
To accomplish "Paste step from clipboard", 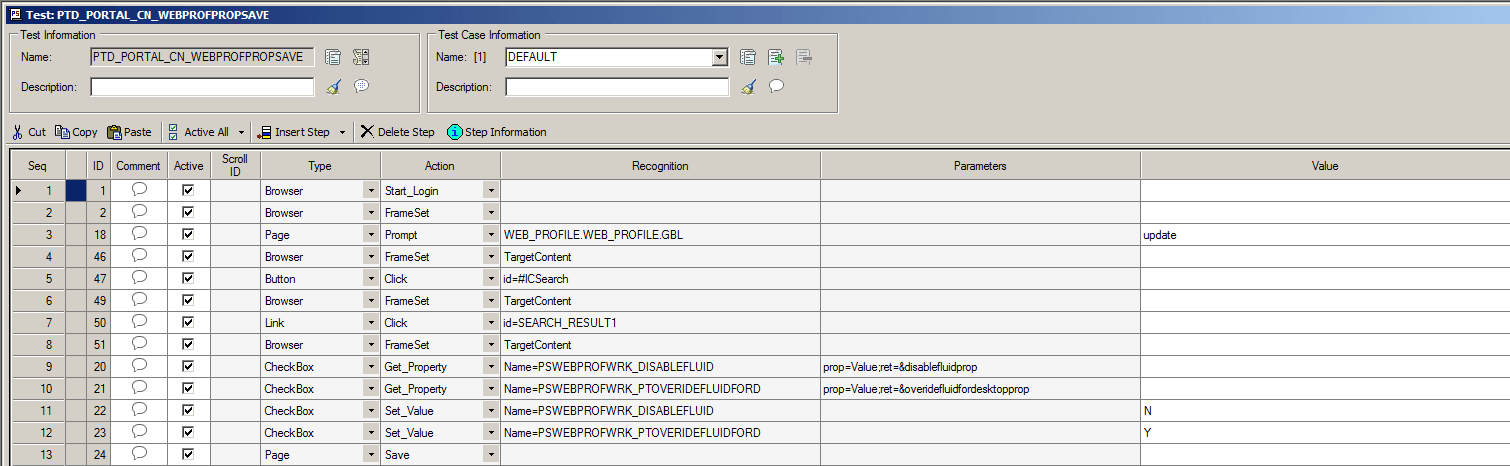I will tap(130, 132).
